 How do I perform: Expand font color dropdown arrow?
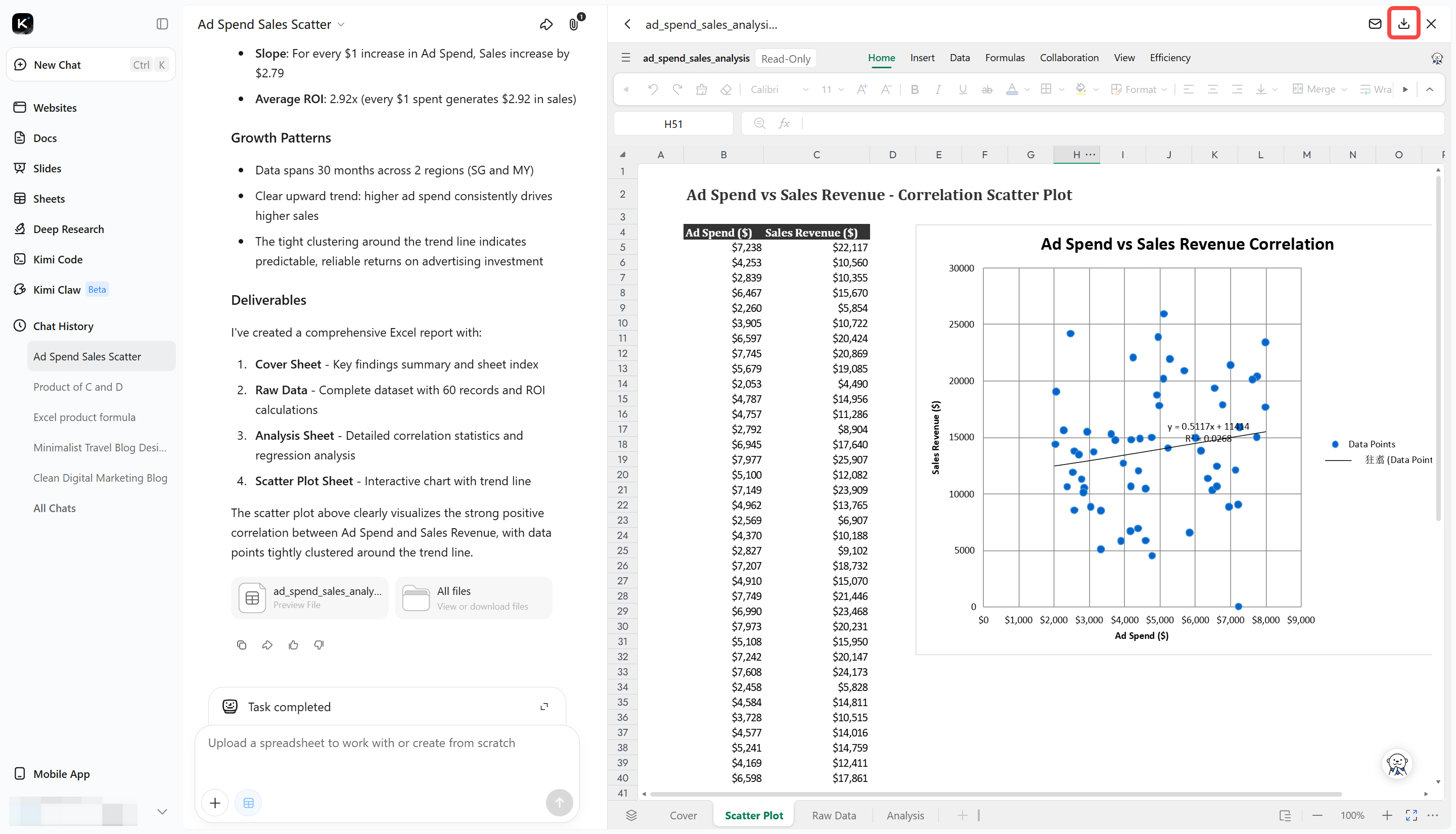1027,90
